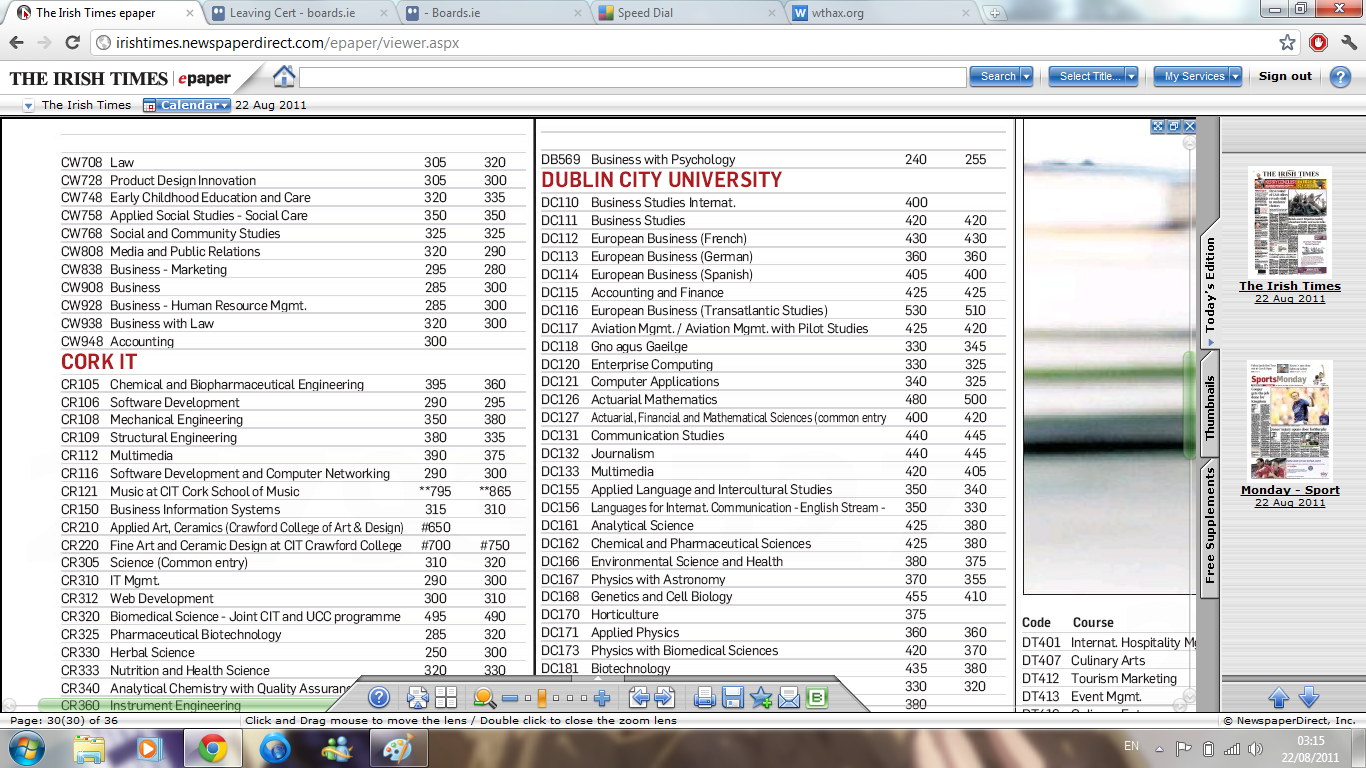The height and width of the screenshot is (768, 1366).
Task: Click the star bookmark add icon
Action: 761,698
